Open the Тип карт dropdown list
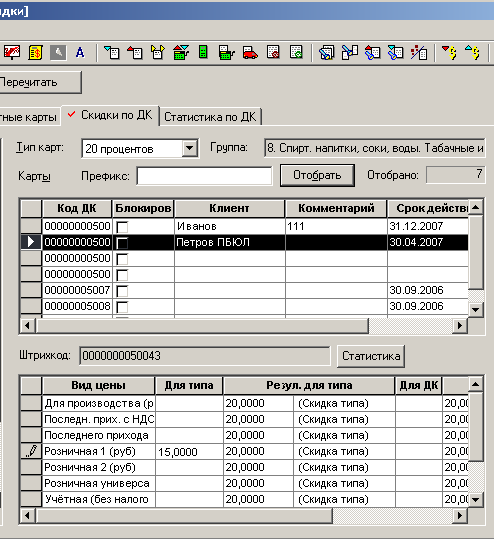494x539 pixels. coord(189,148)
